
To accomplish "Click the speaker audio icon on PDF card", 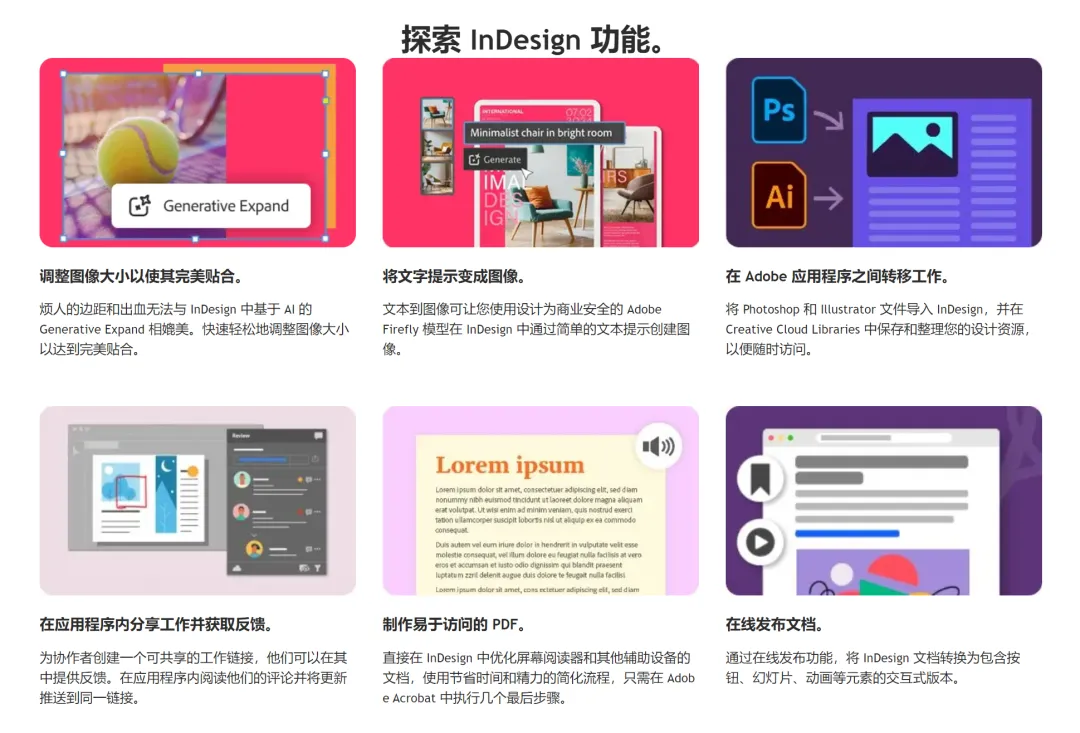I will point(658,446).
